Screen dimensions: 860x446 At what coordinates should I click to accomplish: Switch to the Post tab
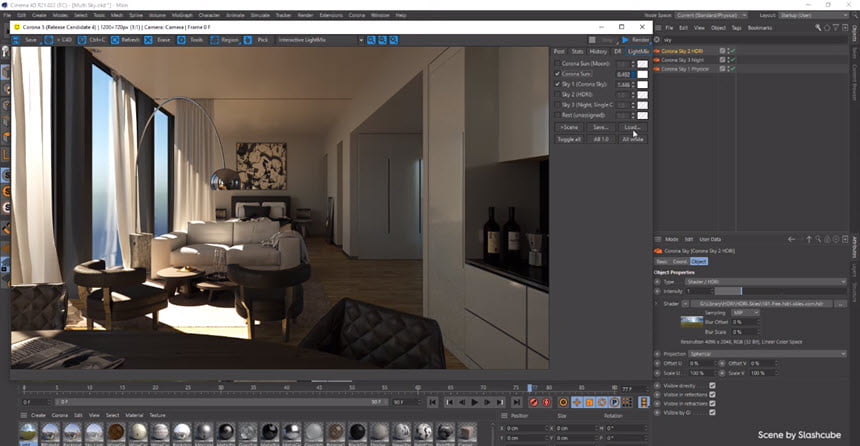[559, 52]
